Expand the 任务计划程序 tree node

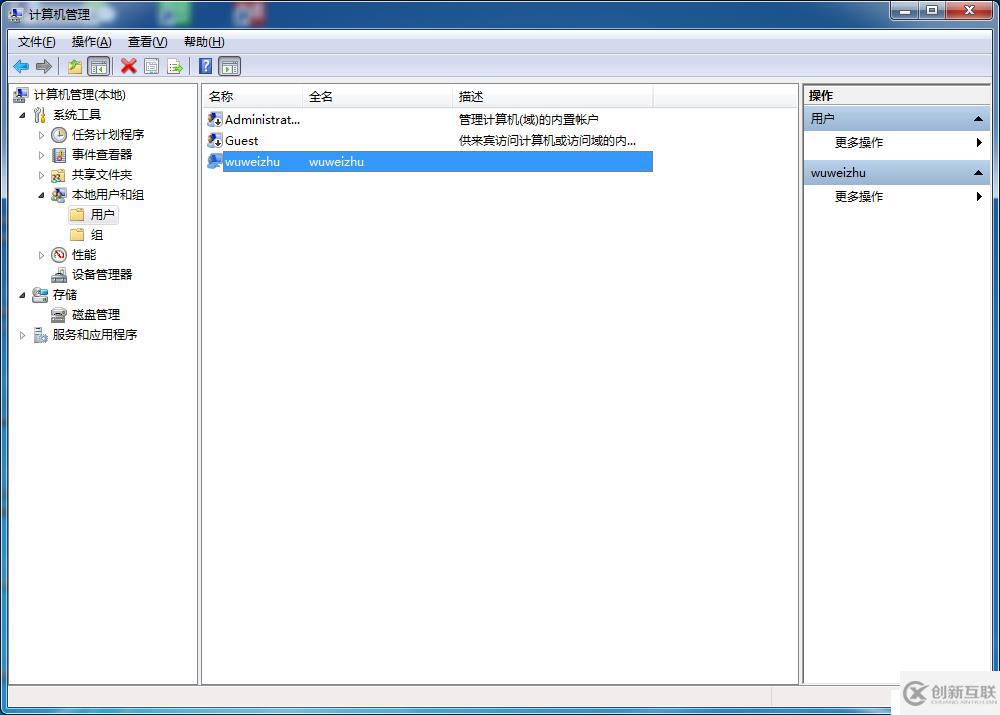[x=41, y=135]
